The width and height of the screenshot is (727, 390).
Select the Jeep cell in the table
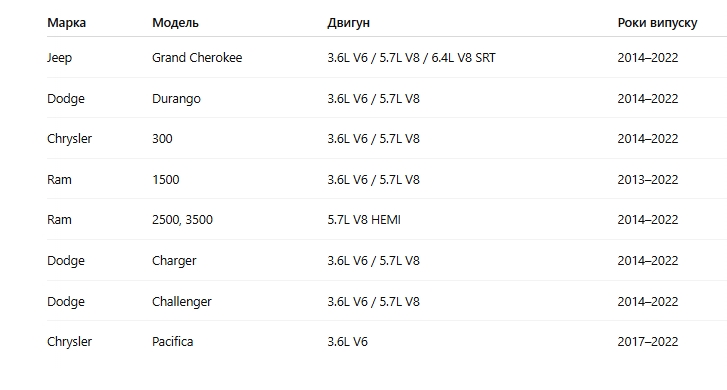coord(59,58)
